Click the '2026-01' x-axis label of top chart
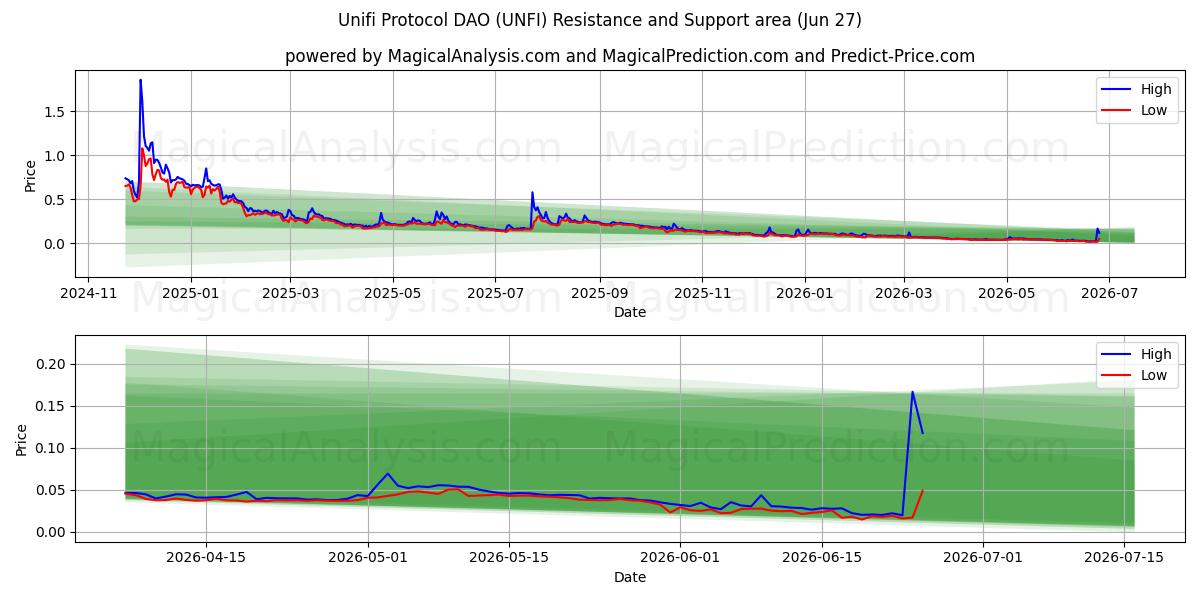Image resolution: width=1200 pixels, height=600 pixels. point(804,294)
